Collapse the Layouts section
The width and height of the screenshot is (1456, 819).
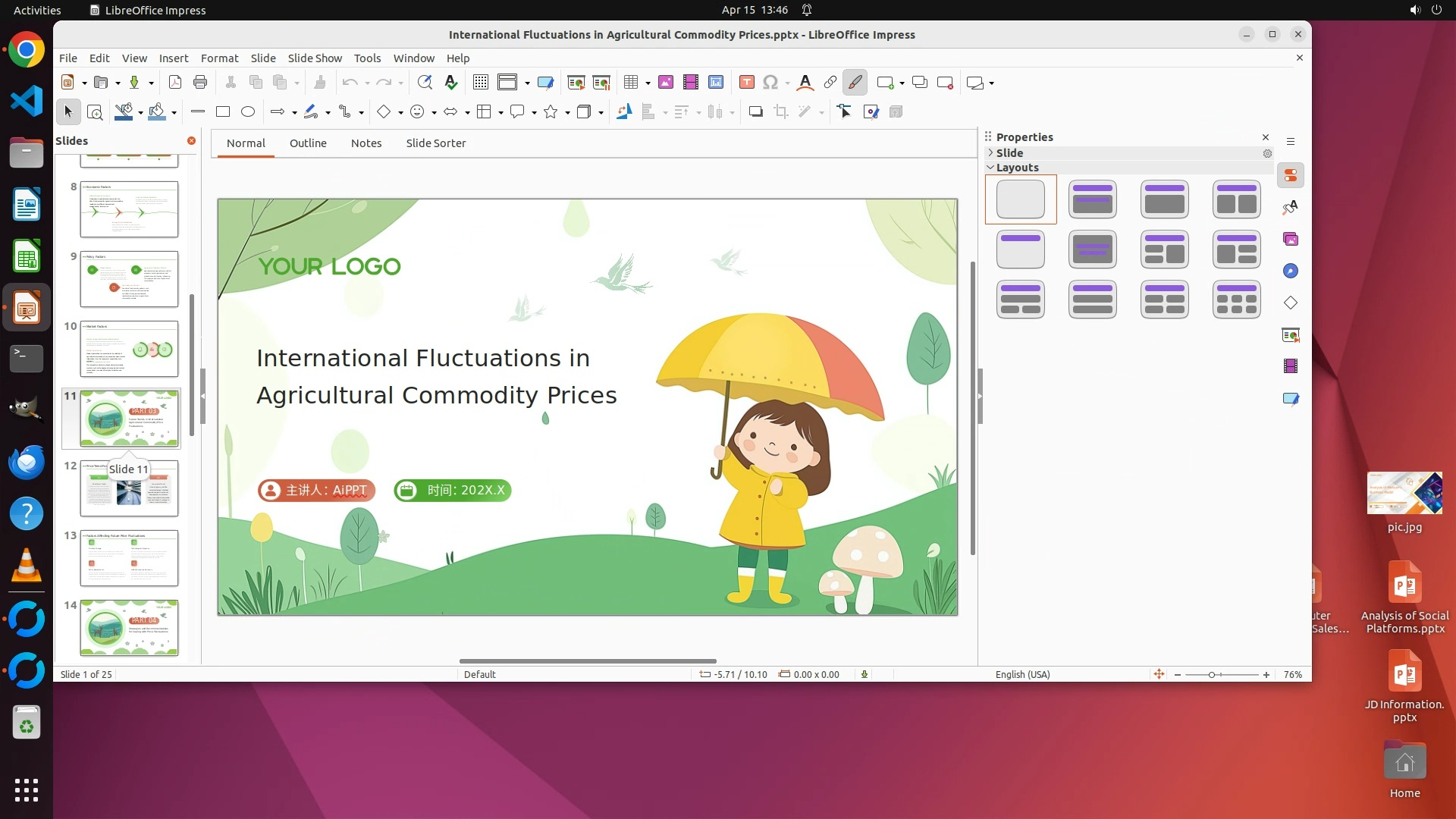pos(990,168)
